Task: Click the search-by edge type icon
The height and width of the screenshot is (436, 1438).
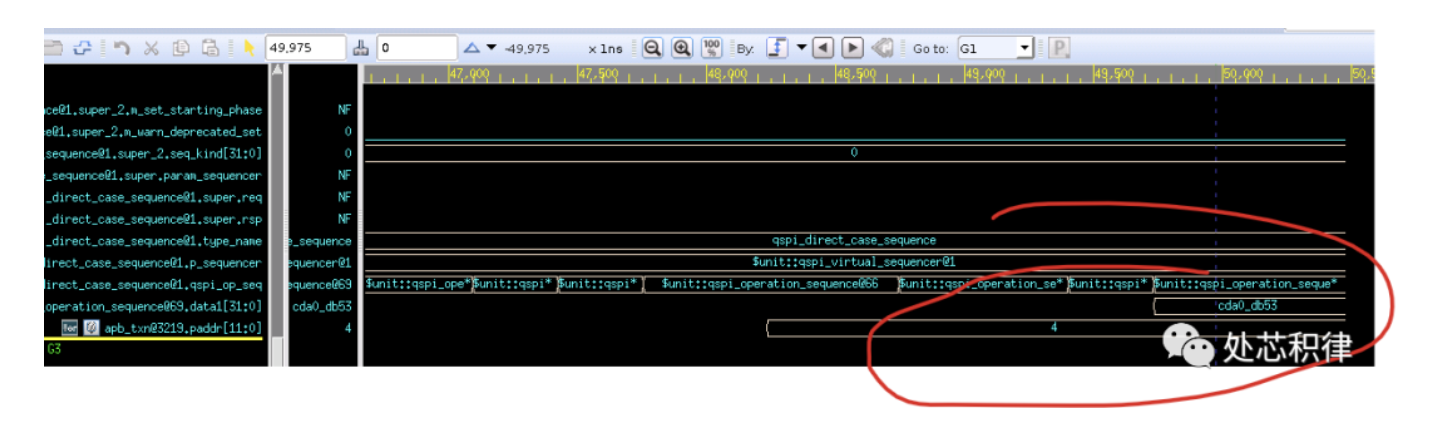Action: click(778, 48)
